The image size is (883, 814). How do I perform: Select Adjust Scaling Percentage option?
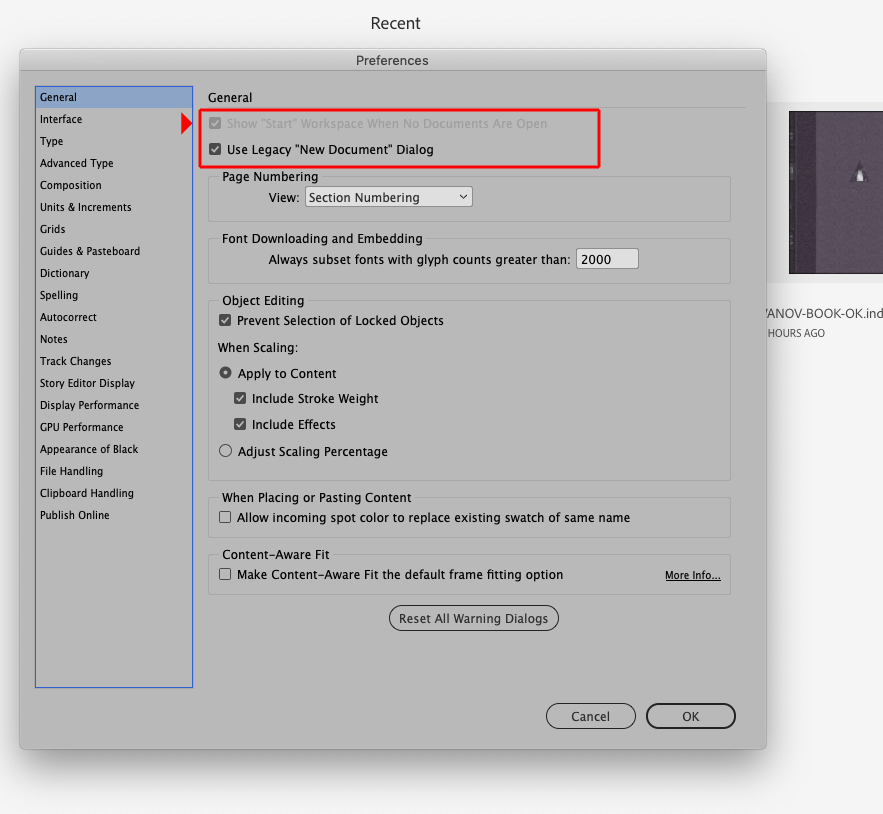(x=225, y=451)
